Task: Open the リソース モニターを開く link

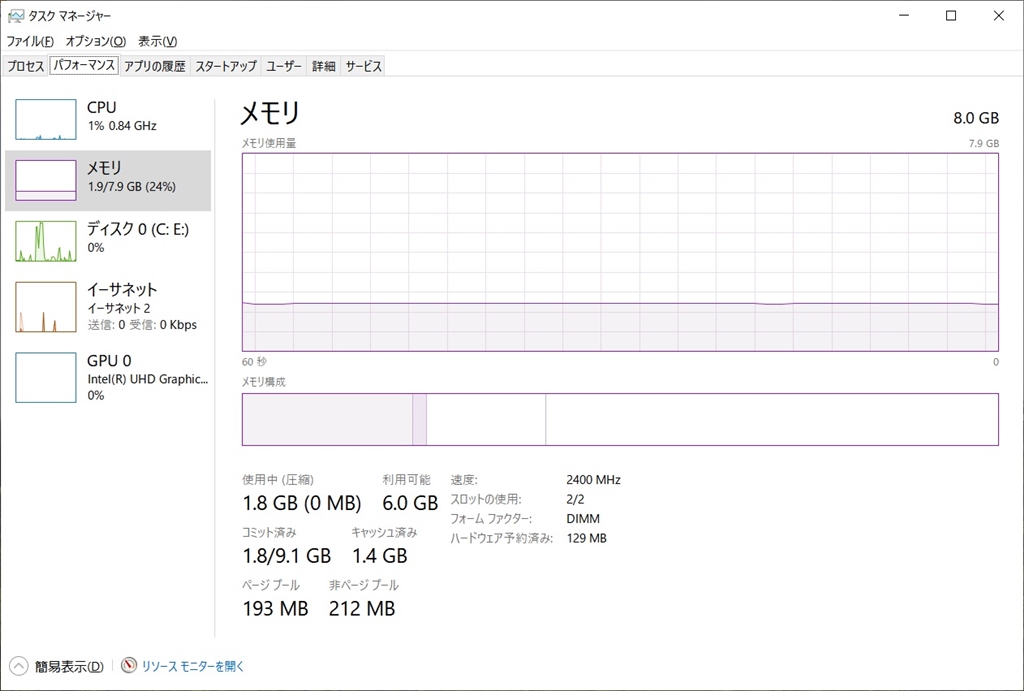Action: 192,666
